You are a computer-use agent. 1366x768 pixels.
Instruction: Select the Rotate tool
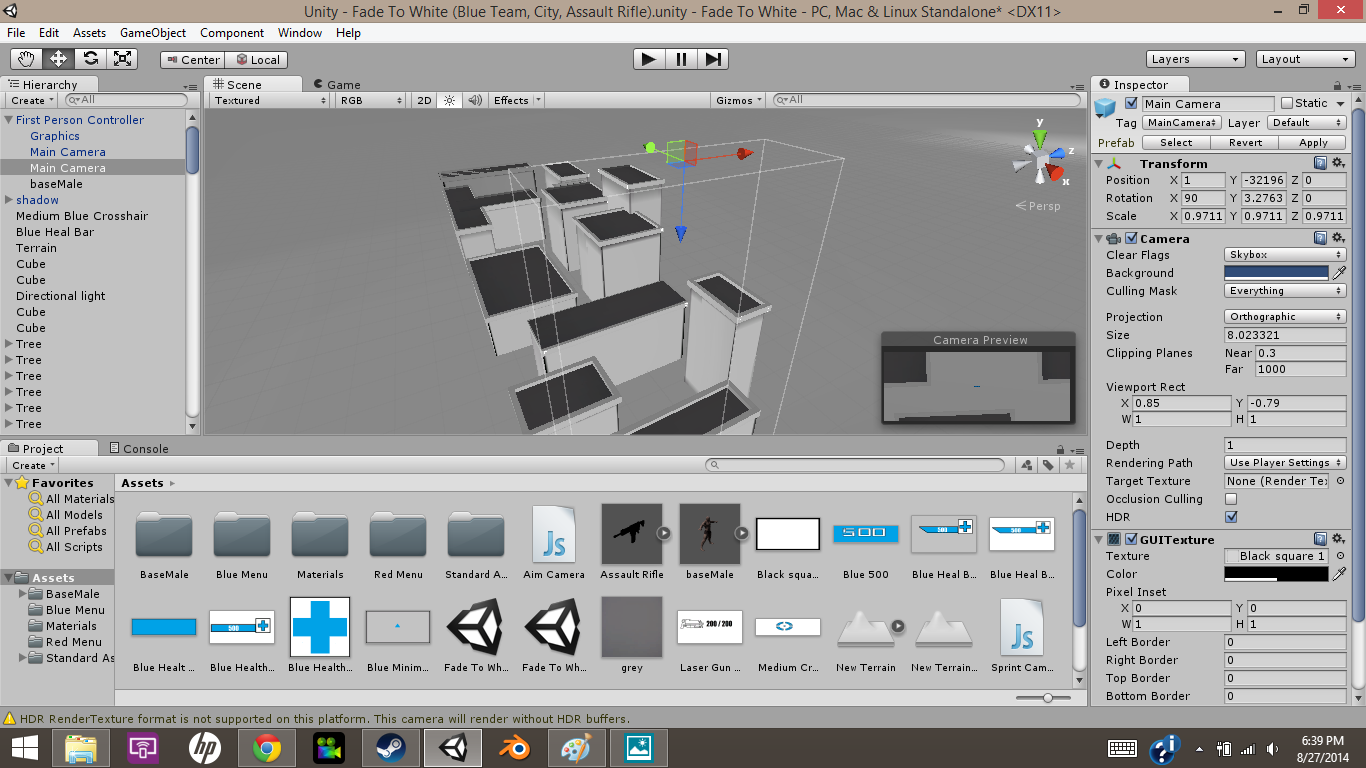coord(91,59)
